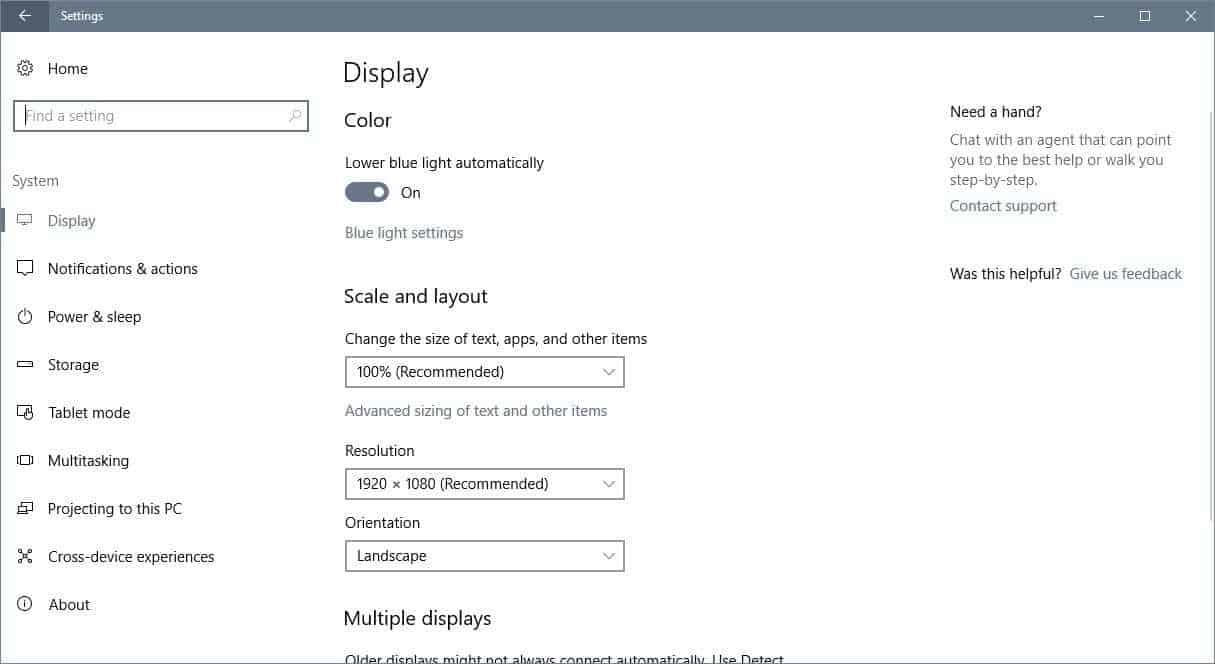
Task: Toggle off Lower blue light automatically
Action: pyautogui.click(x=366, y=192)
